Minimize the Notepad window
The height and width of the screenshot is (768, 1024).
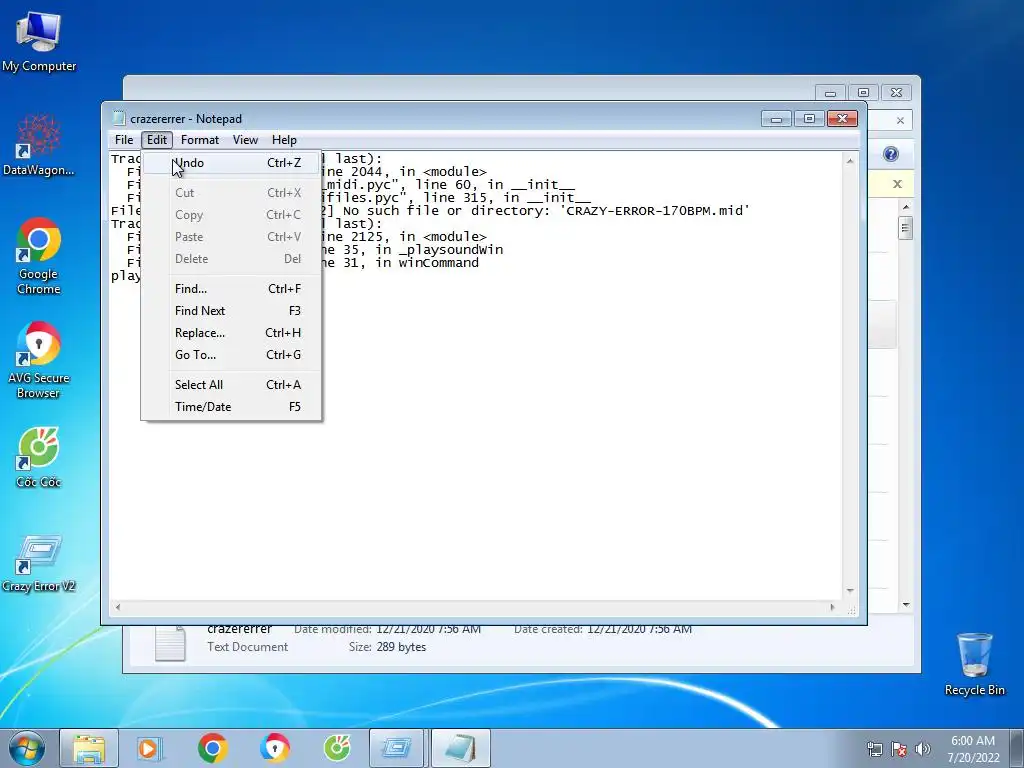(x=776, y=119)
